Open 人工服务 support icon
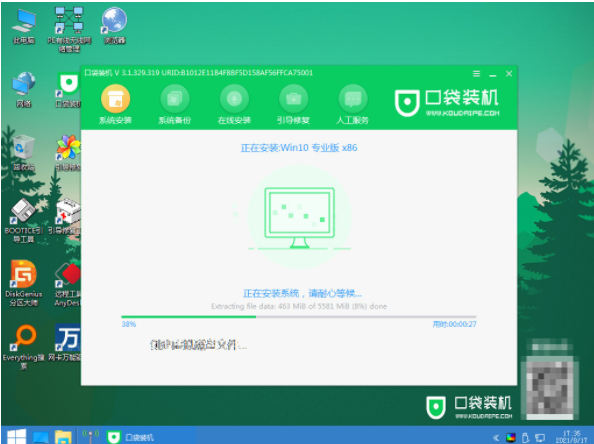 click(353, 105)
